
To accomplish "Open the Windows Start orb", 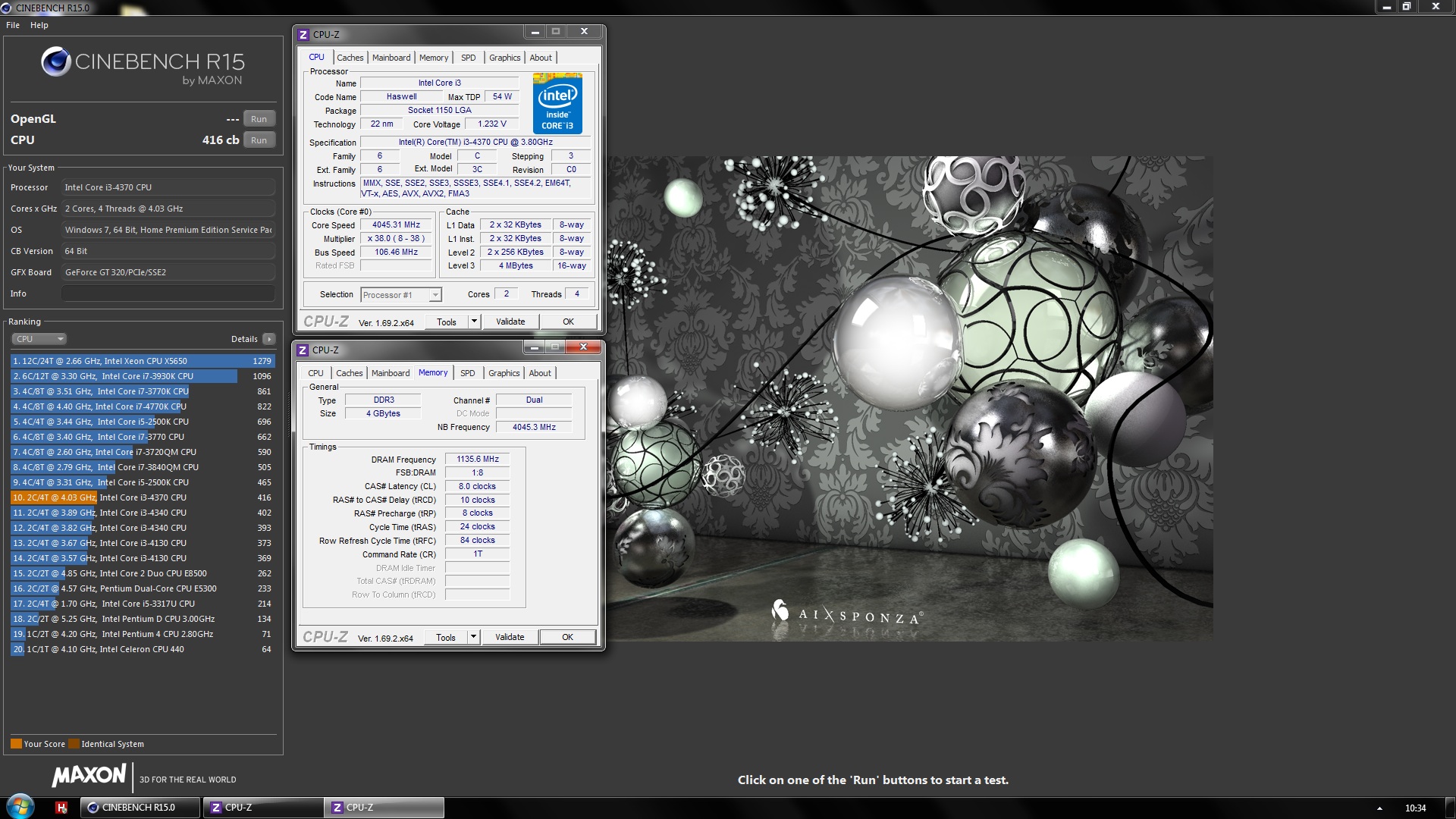I will 20,806.
